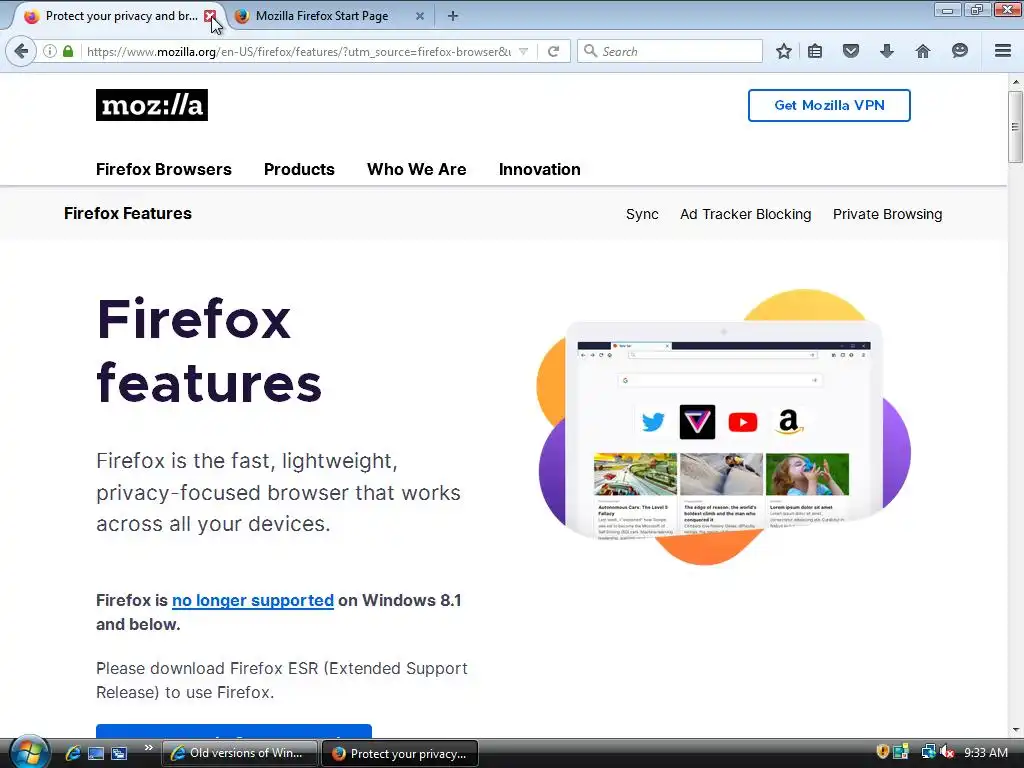Open the Who We Are menu
Viewport: 1024px width, 768px height.
(417, 169)
